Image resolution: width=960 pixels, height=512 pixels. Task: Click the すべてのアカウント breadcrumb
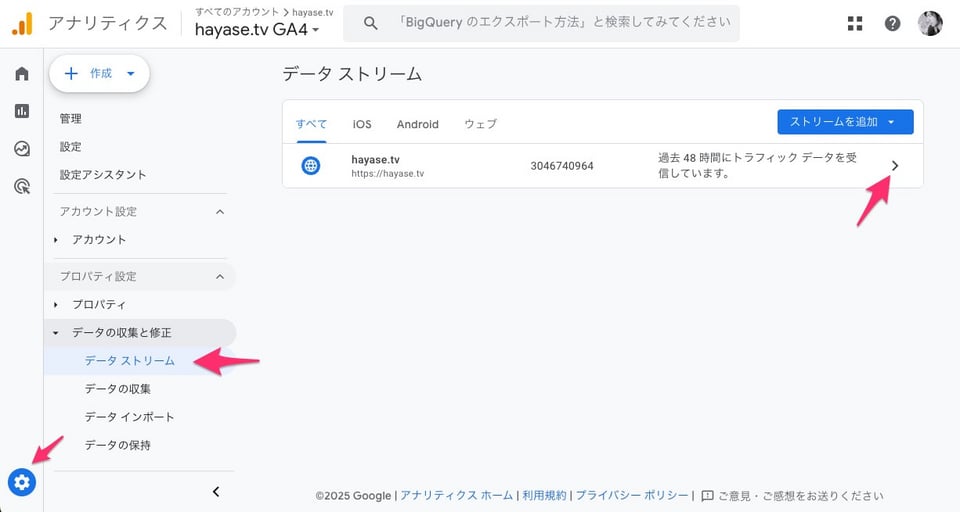pos(236,12)
